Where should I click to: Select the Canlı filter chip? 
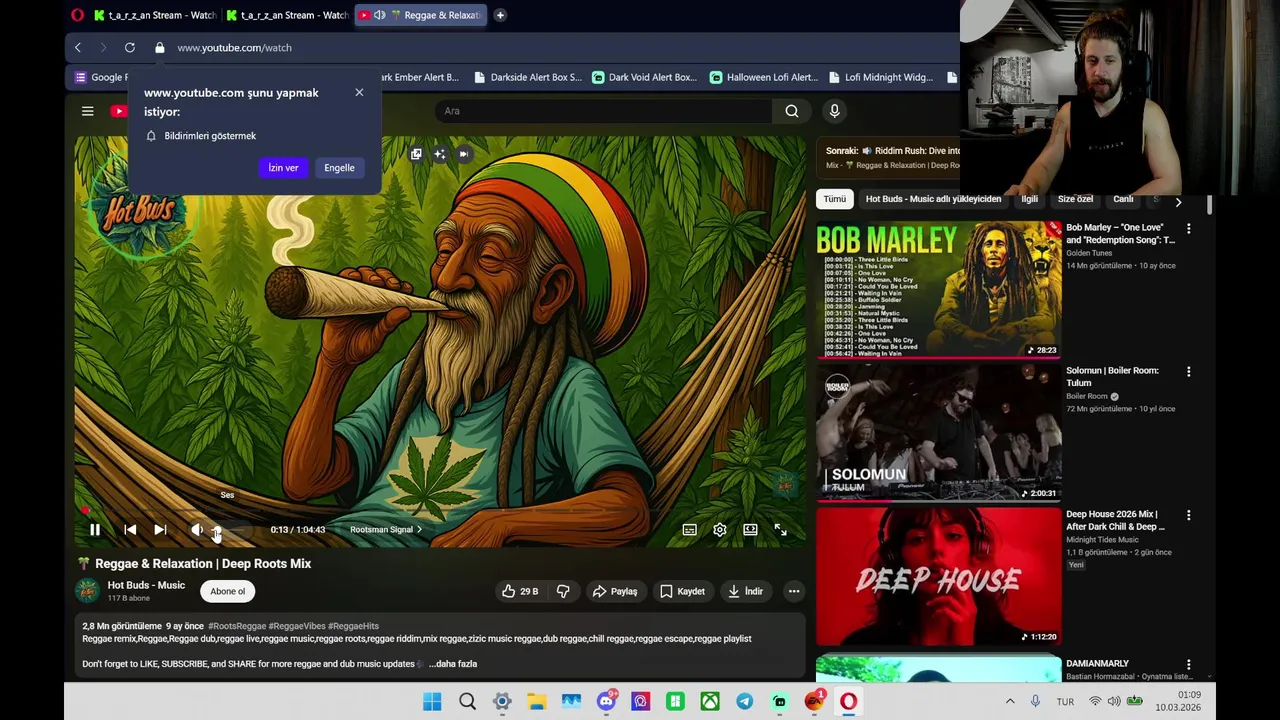coord(1123,199)
